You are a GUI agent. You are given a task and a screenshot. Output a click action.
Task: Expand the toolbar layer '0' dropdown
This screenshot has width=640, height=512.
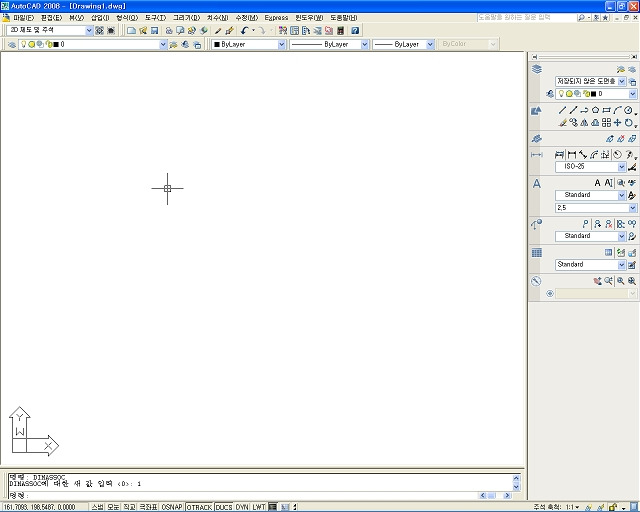coord(163,45)
